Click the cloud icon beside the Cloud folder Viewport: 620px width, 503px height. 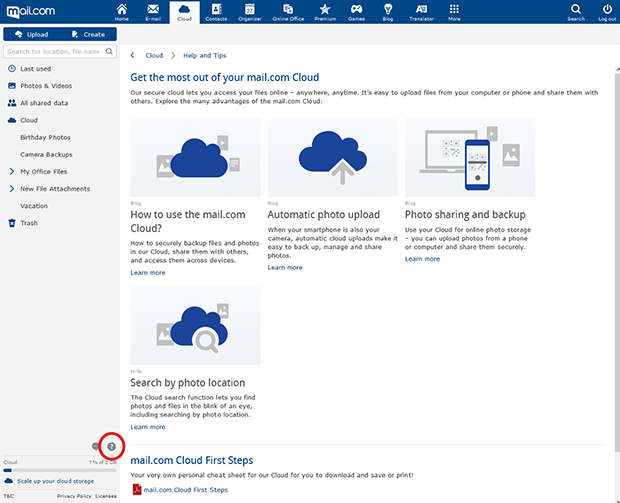coord(12,120)
